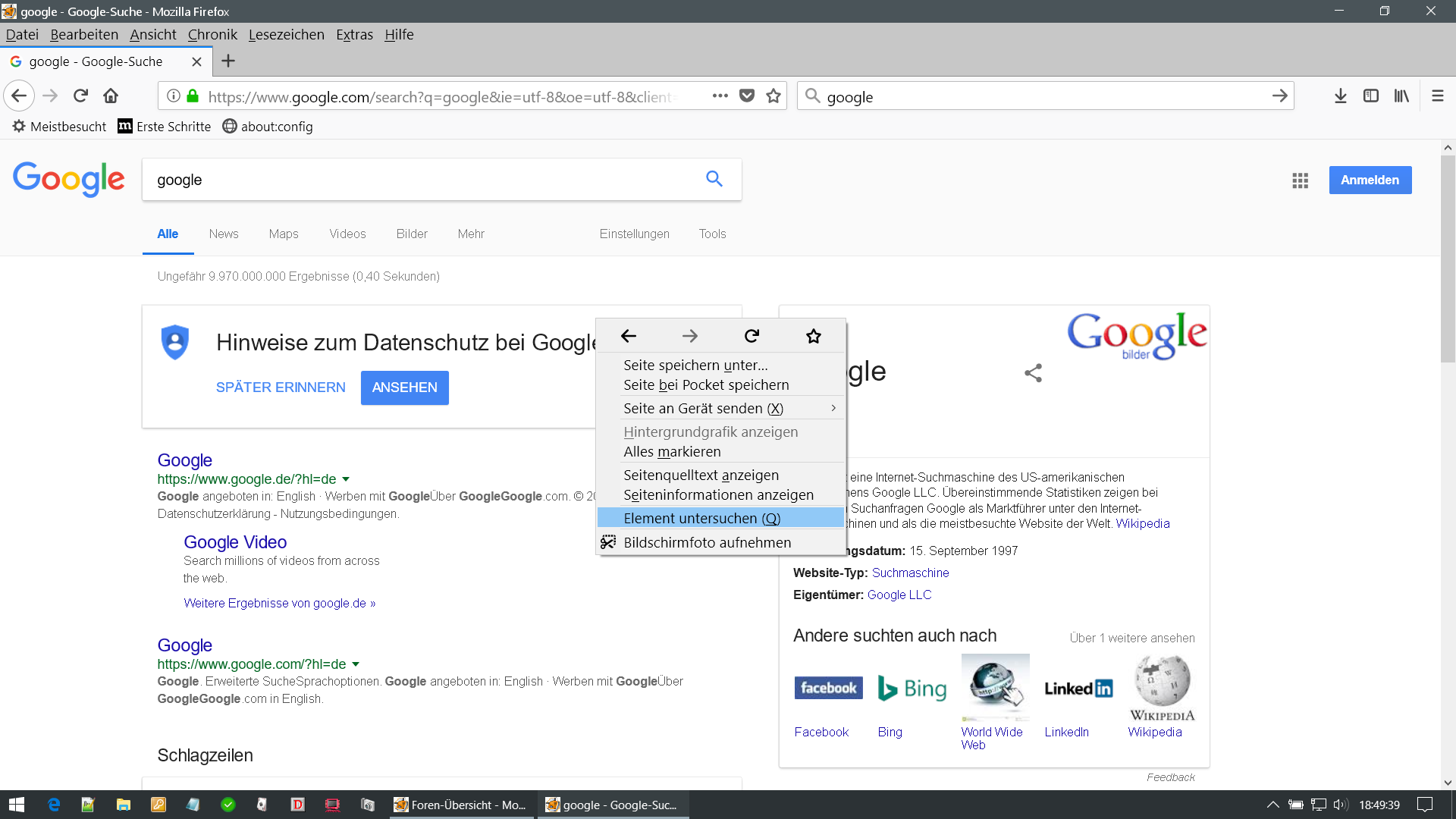1456x819 pixels.
Task: Open Google apps grid icon
Action: tap(1300, 180)
